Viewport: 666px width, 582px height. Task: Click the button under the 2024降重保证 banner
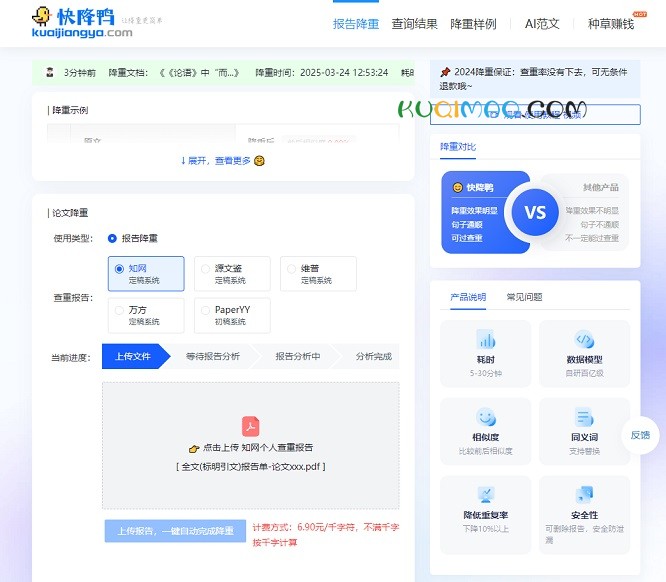coord(535,114)
